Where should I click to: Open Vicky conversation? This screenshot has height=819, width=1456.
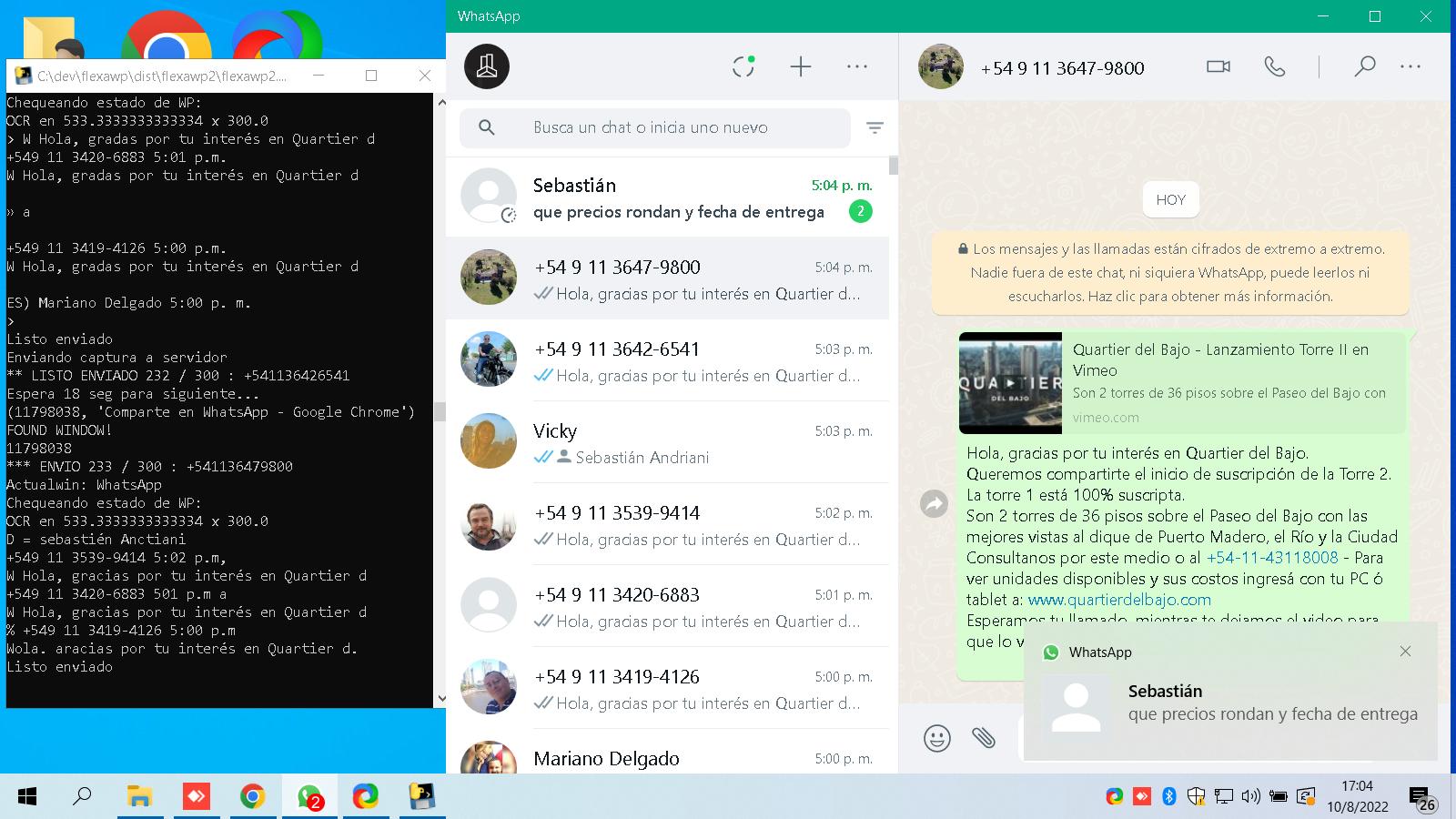click(667, 442)
